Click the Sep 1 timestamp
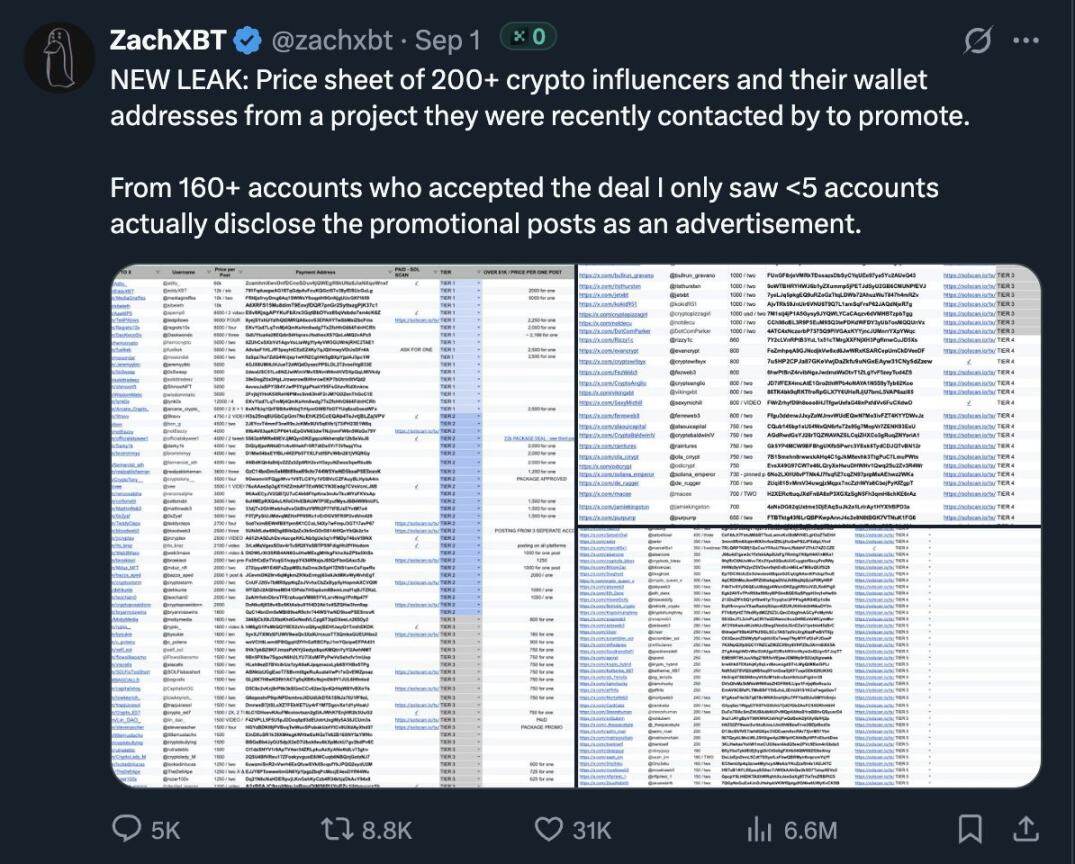The image size is (1075, 864). pyautogui.click(x=446, y=40)
